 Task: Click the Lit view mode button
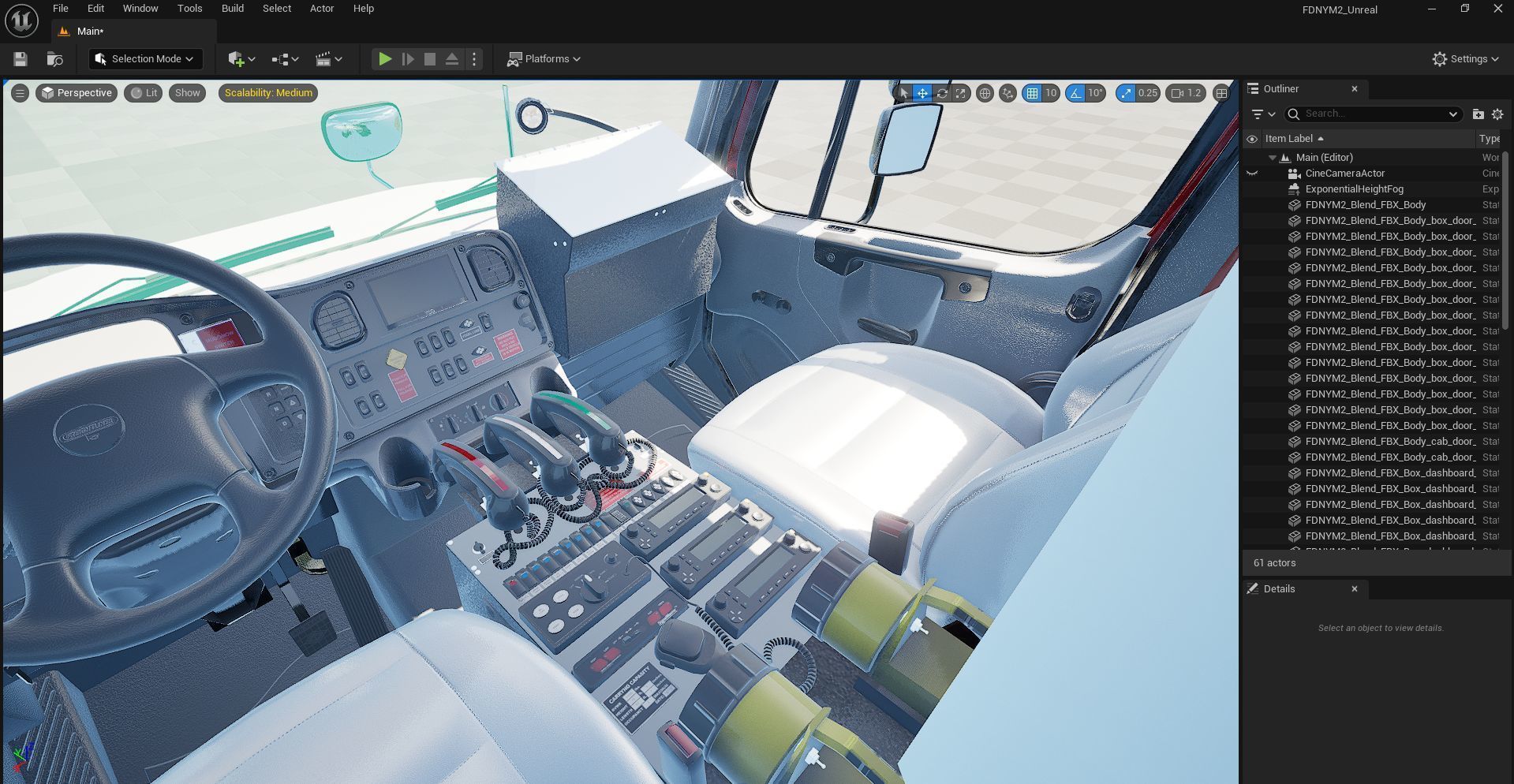pos(144,93)
